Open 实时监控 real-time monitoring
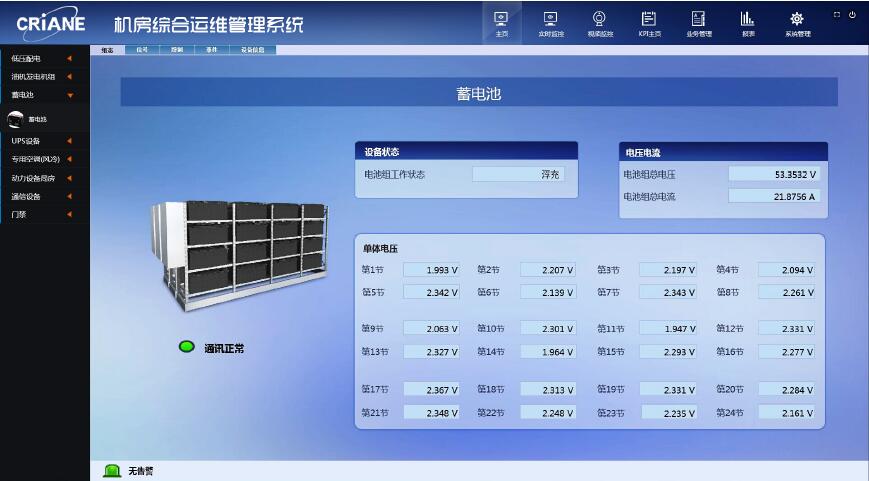This screenshot has height=481, width=869. [551, 23]
